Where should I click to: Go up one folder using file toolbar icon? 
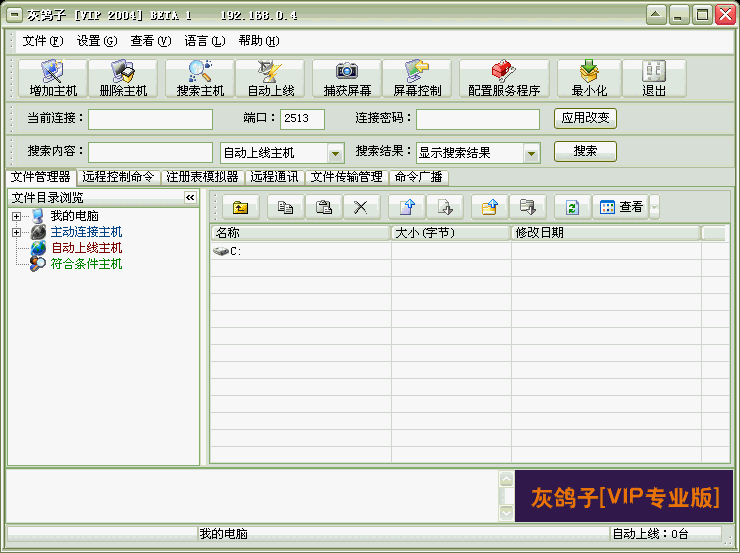pos(240,207)
